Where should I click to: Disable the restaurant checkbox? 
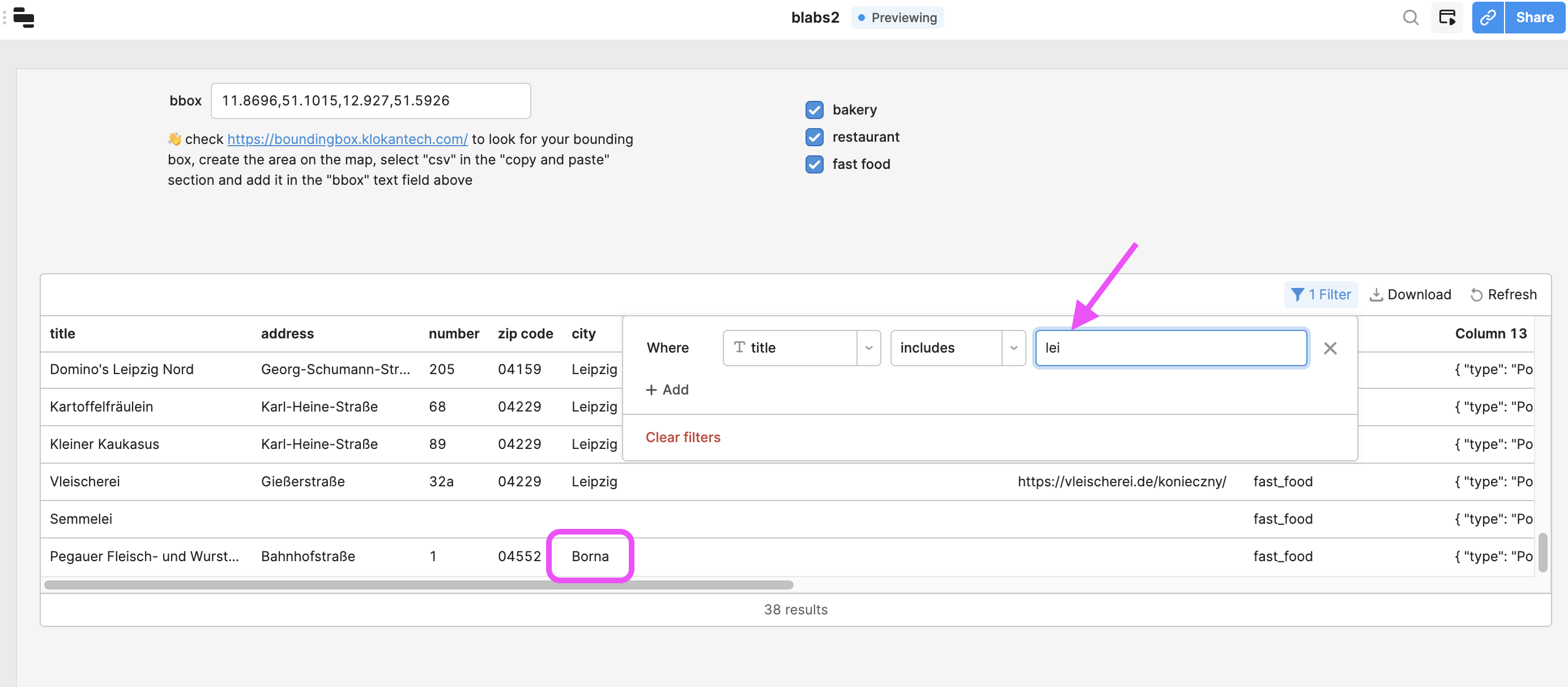tap(815, 137)
